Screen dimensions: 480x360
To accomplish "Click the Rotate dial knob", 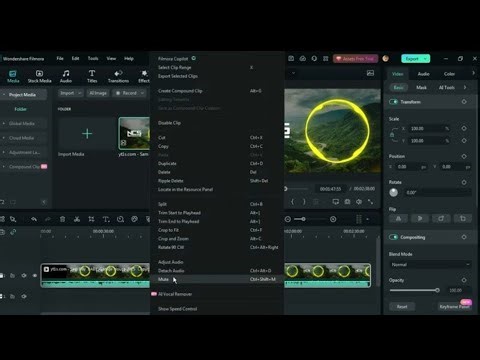I will coord(394,192).
